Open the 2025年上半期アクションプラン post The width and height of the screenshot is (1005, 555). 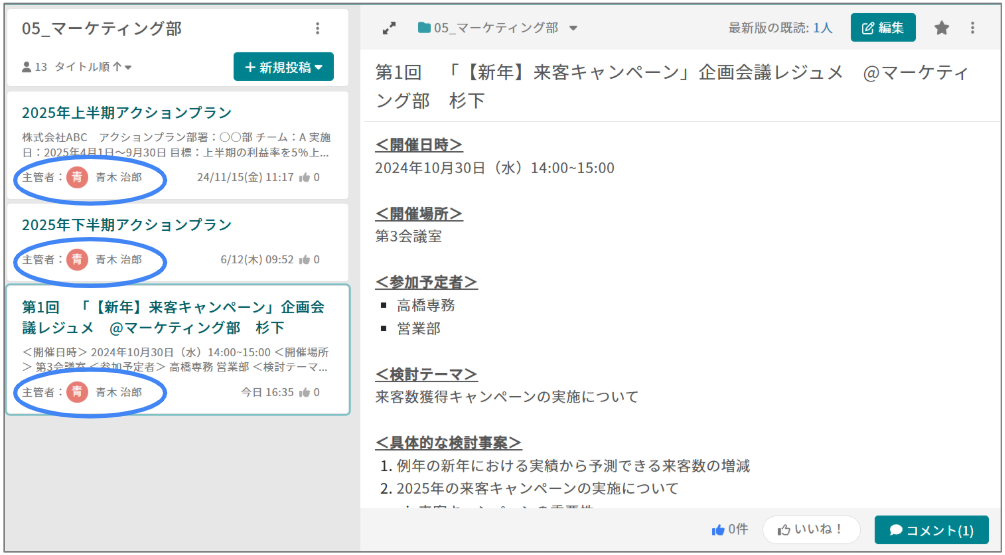(x=127, y=112)
